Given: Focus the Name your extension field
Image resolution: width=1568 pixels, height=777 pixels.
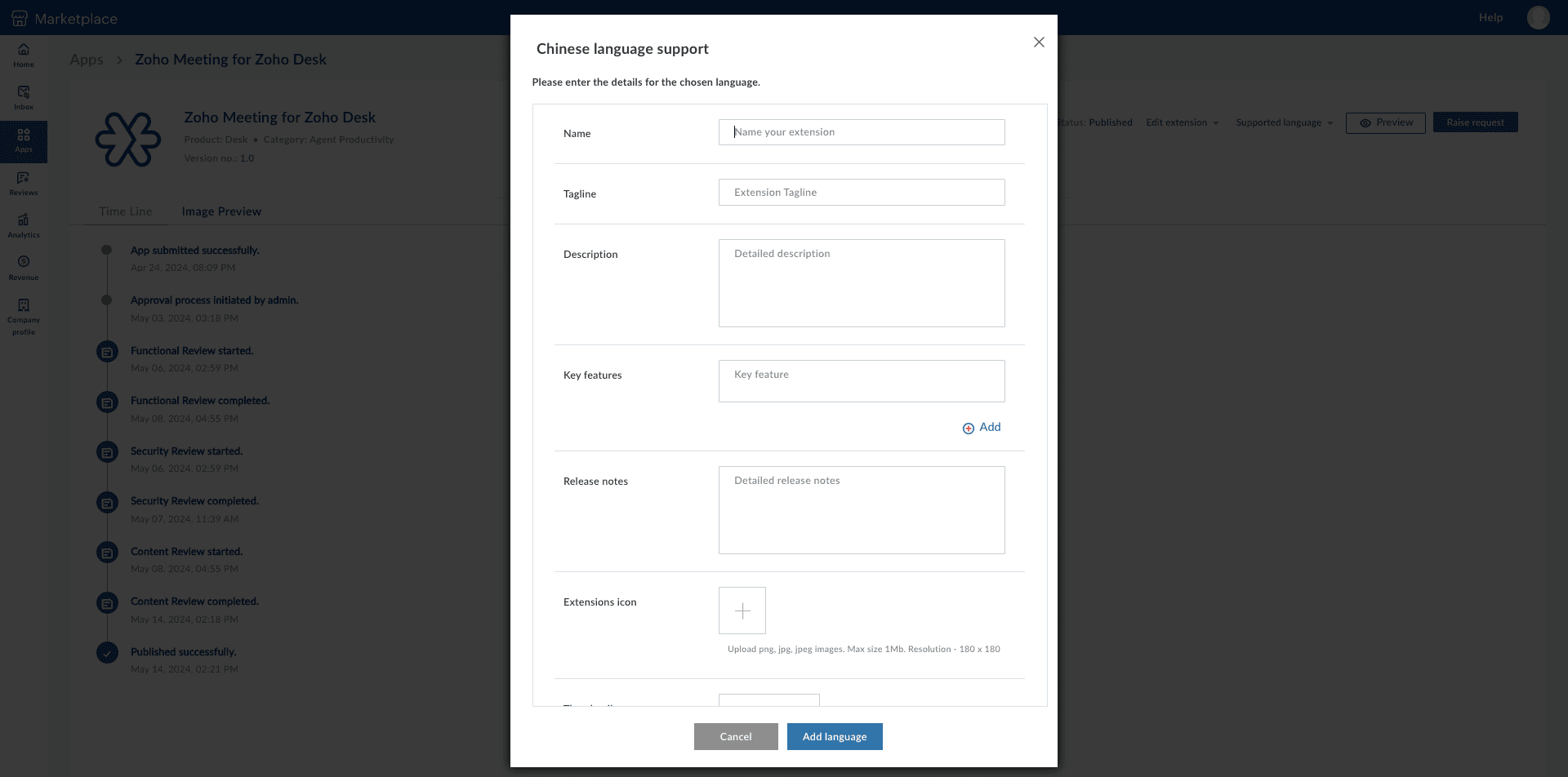Looking at the screenshot, I should [x=862, y=132].
